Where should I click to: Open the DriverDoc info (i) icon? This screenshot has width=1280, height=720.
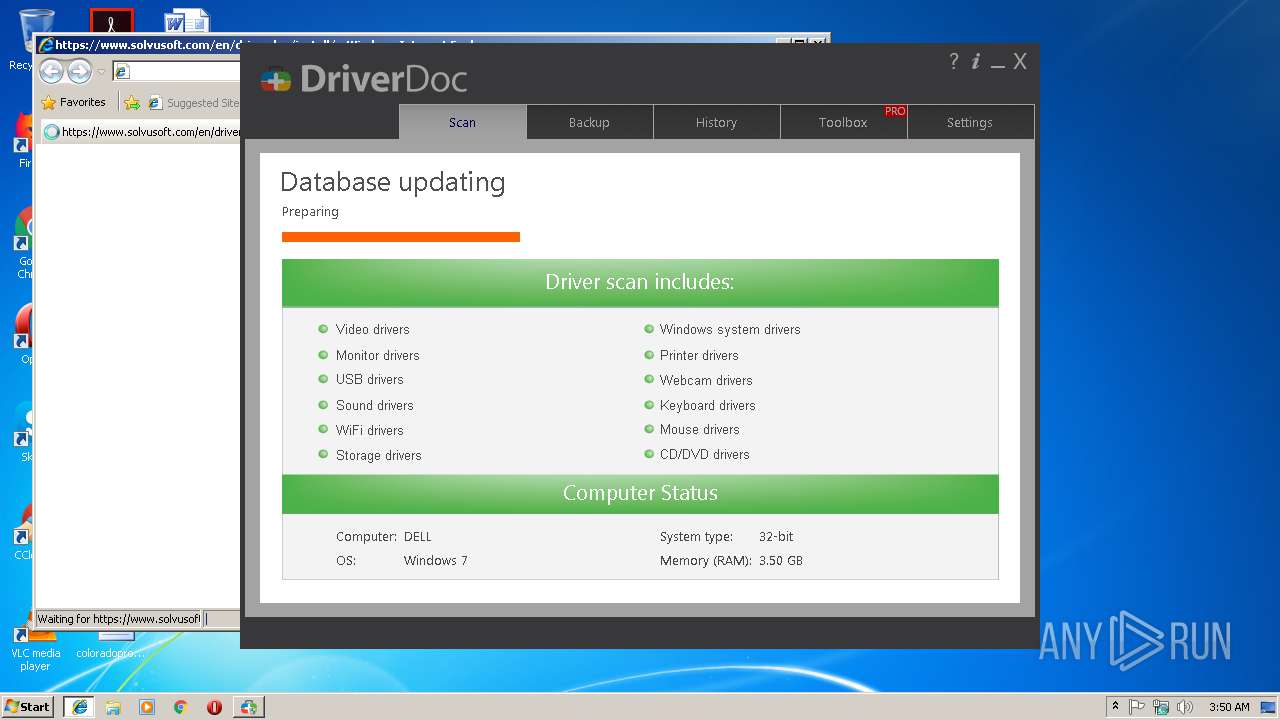[976, 61]
